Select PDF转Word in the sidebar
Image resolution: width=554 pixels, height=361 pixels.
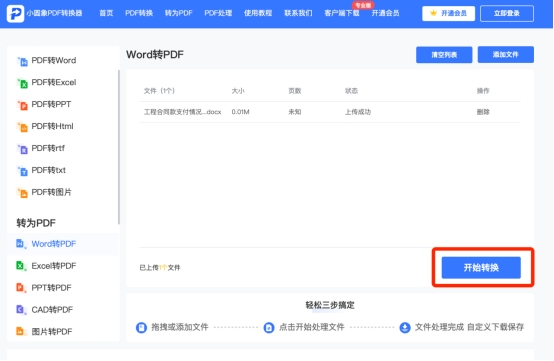(54, 61)
